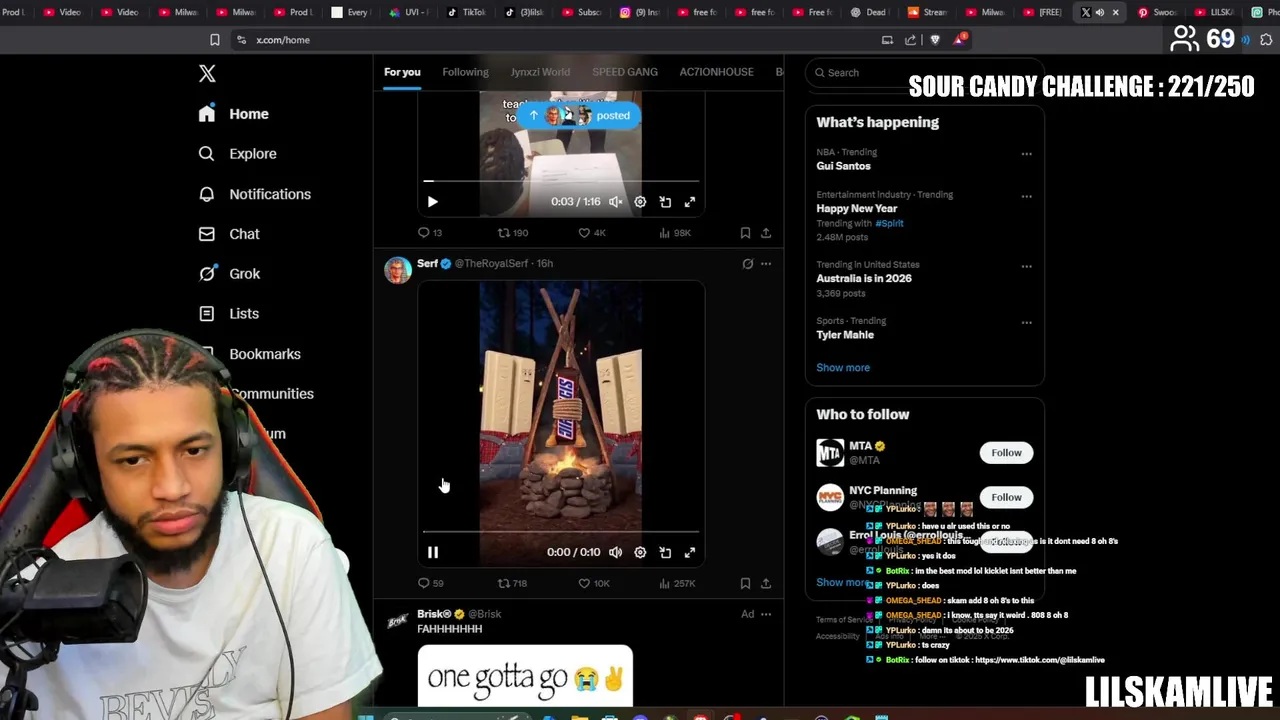Open settings gear on the upper video
Viewport: 1280px width, 720px height.
[x=640, y=202]
